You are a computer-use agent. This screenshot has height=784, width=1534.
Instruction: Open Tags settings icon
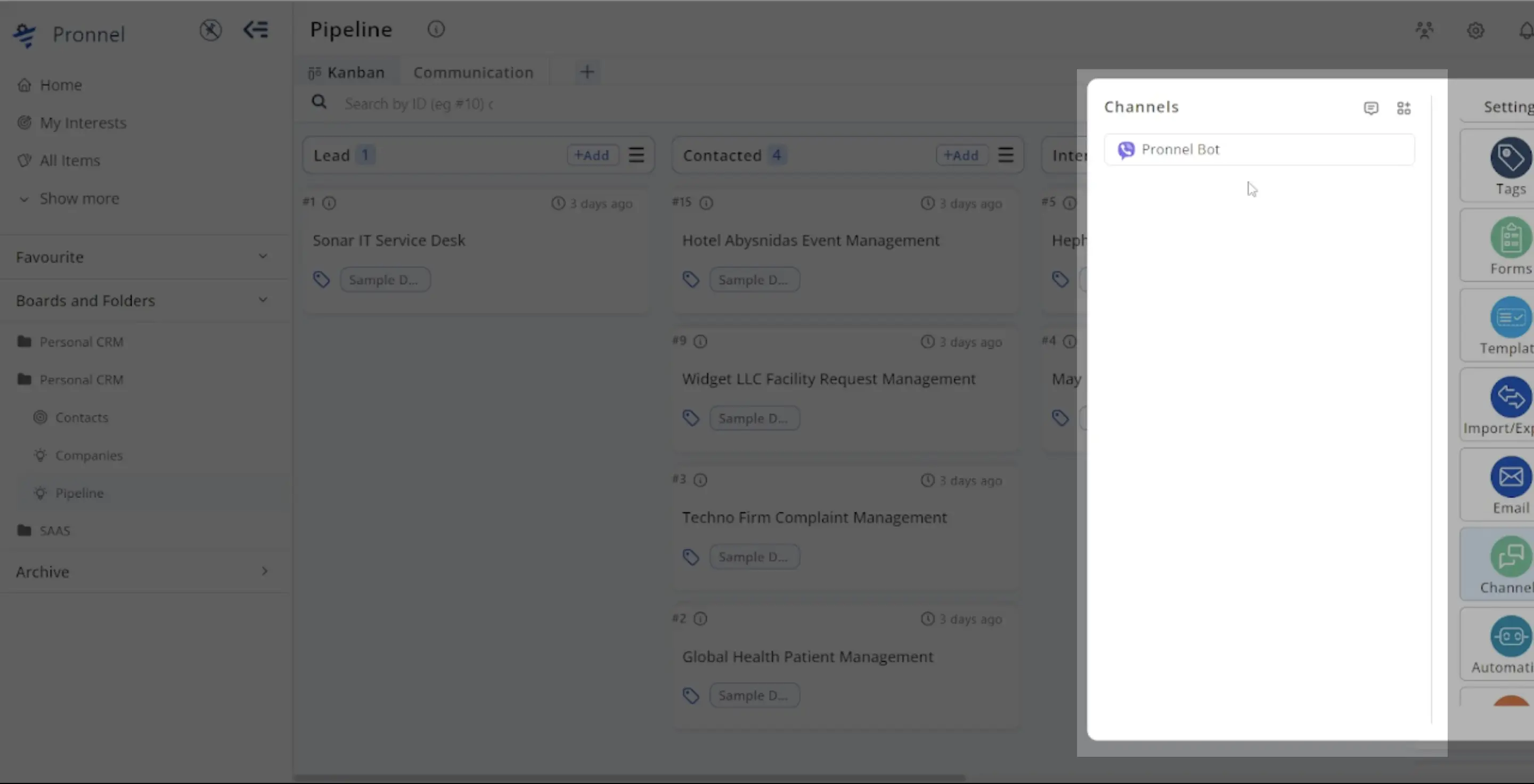1511,158
